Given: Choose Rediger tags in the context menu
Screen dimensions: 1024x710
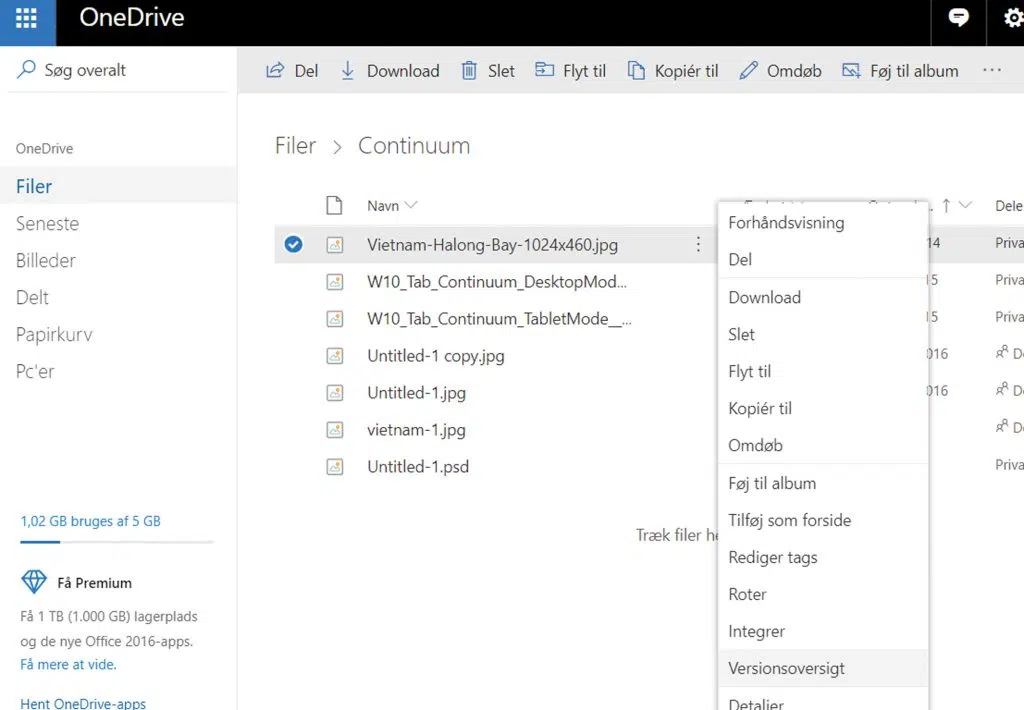Looking at the screenshot, I should pyautogui.click(x=823, y=557).
